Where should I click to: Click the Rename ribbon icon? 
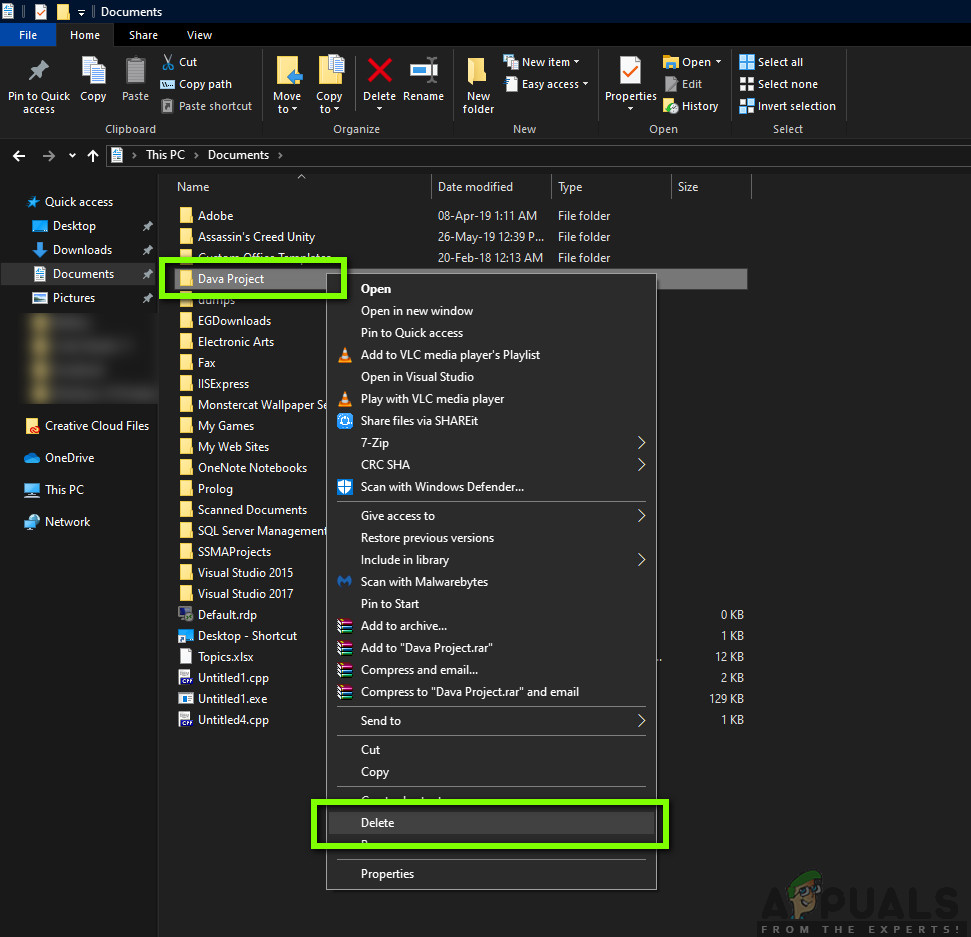tap(424, 71)
